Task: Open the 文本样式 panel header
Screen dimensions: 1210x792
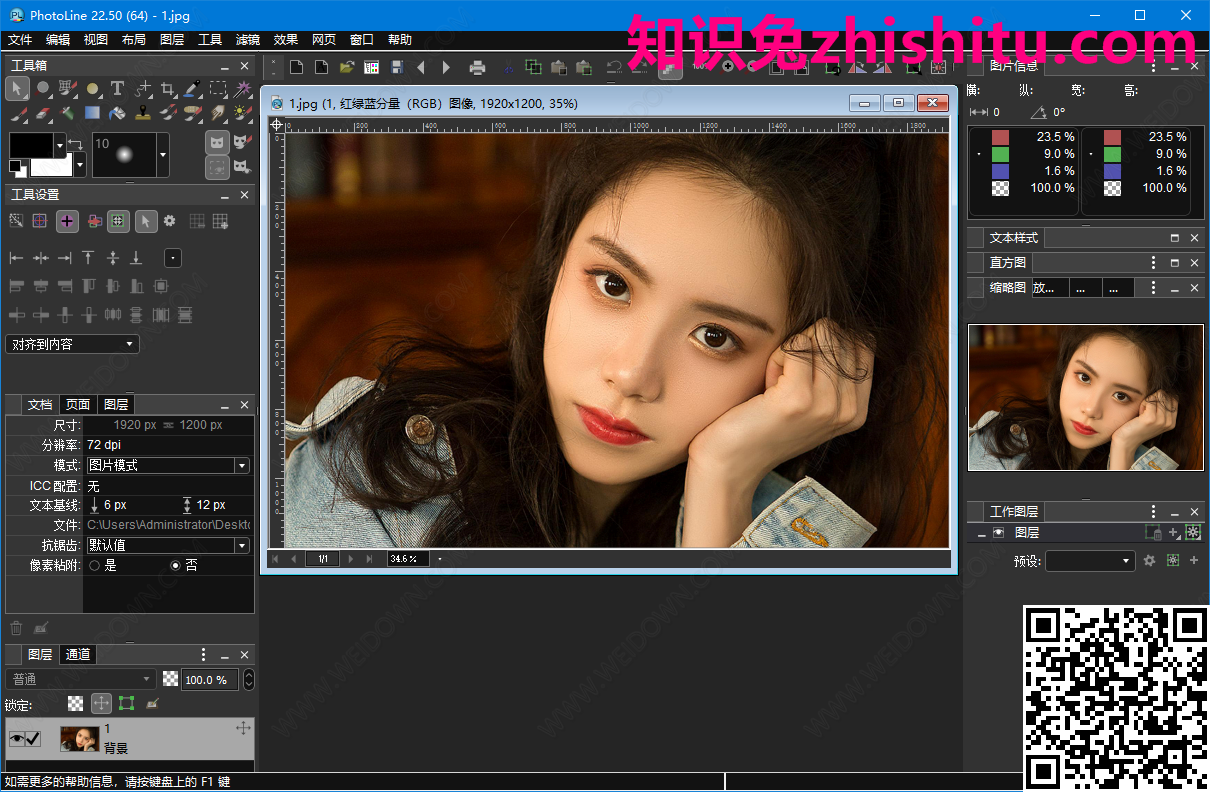Action: pyautogui.click(x=1014, y=238)
